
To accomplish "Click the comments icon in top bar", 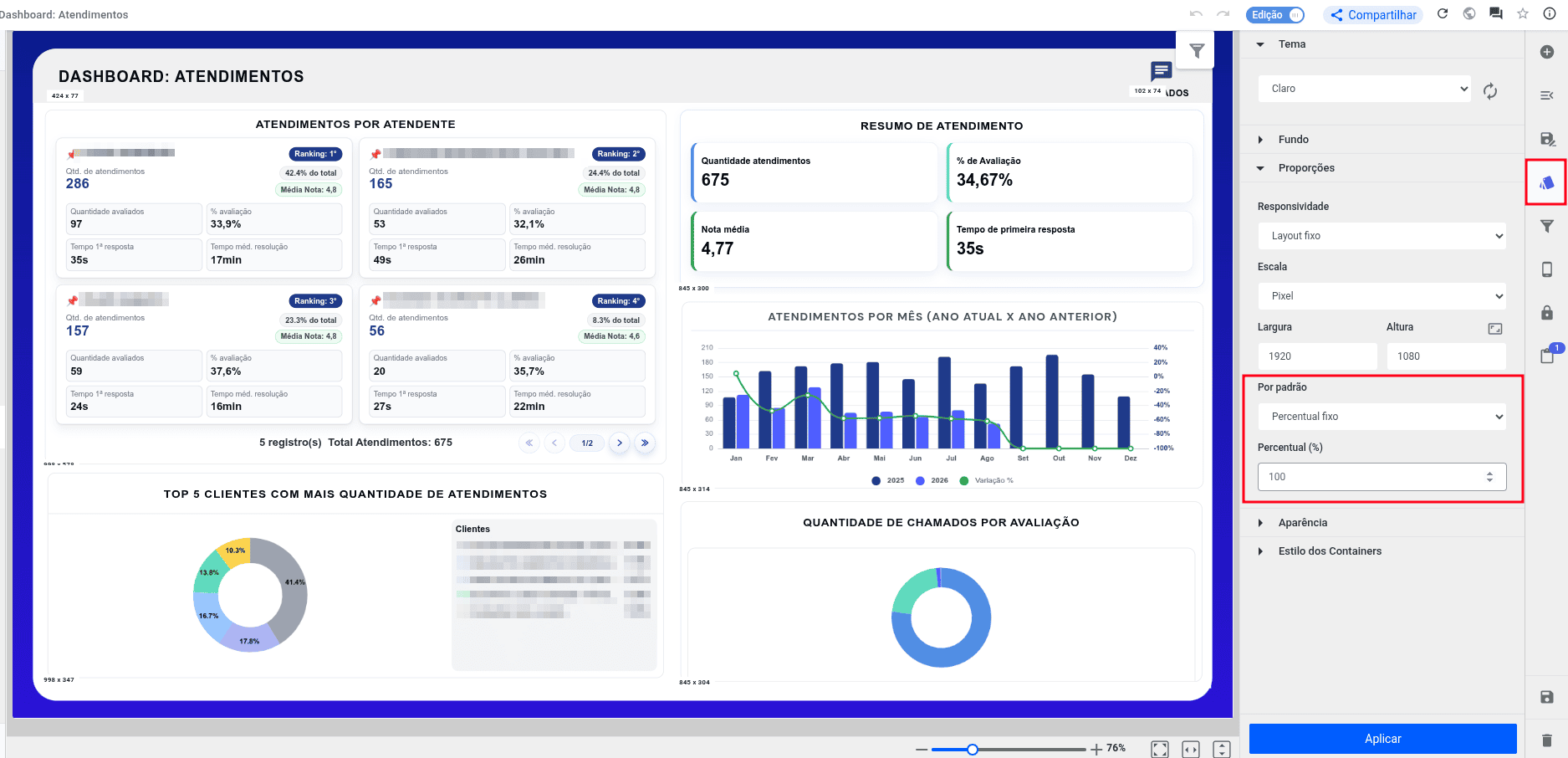I will tap(1496, 14).
